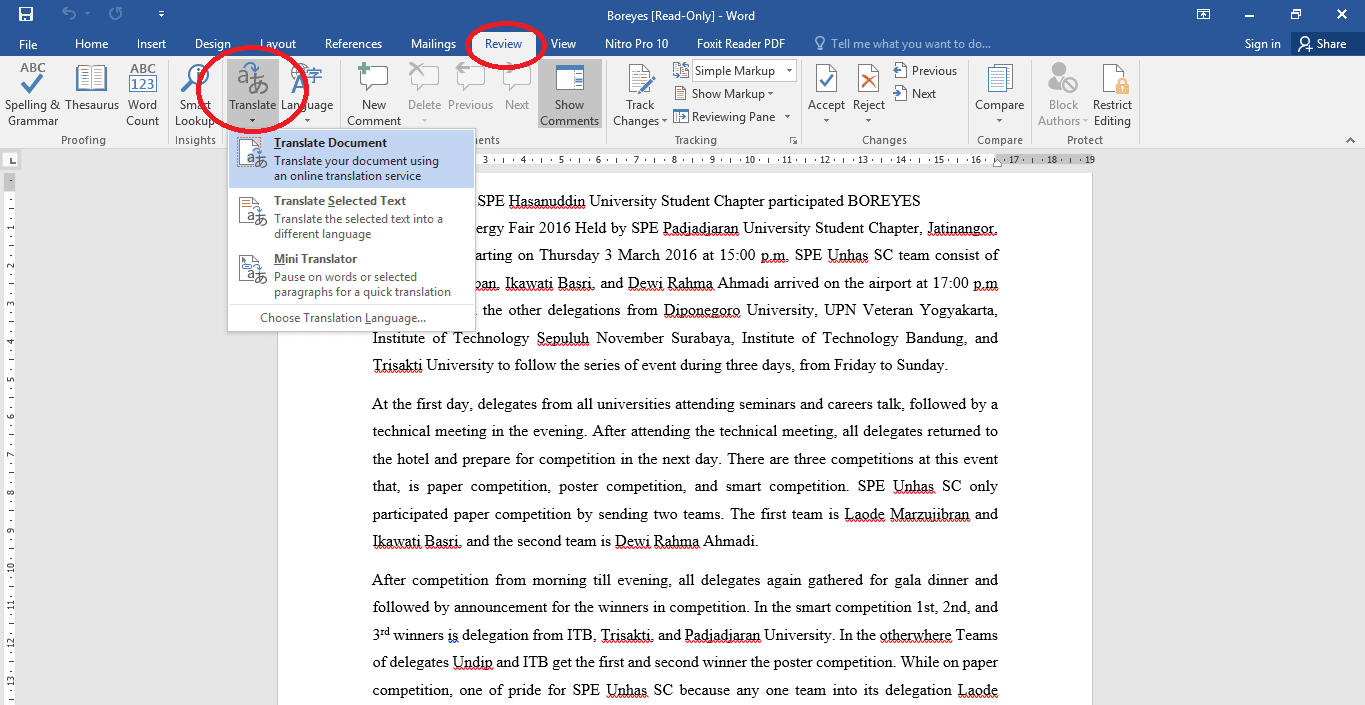The image size is (1365, 705).
Task: Click the Save icon in title bar
Action: tap(26, 15)
